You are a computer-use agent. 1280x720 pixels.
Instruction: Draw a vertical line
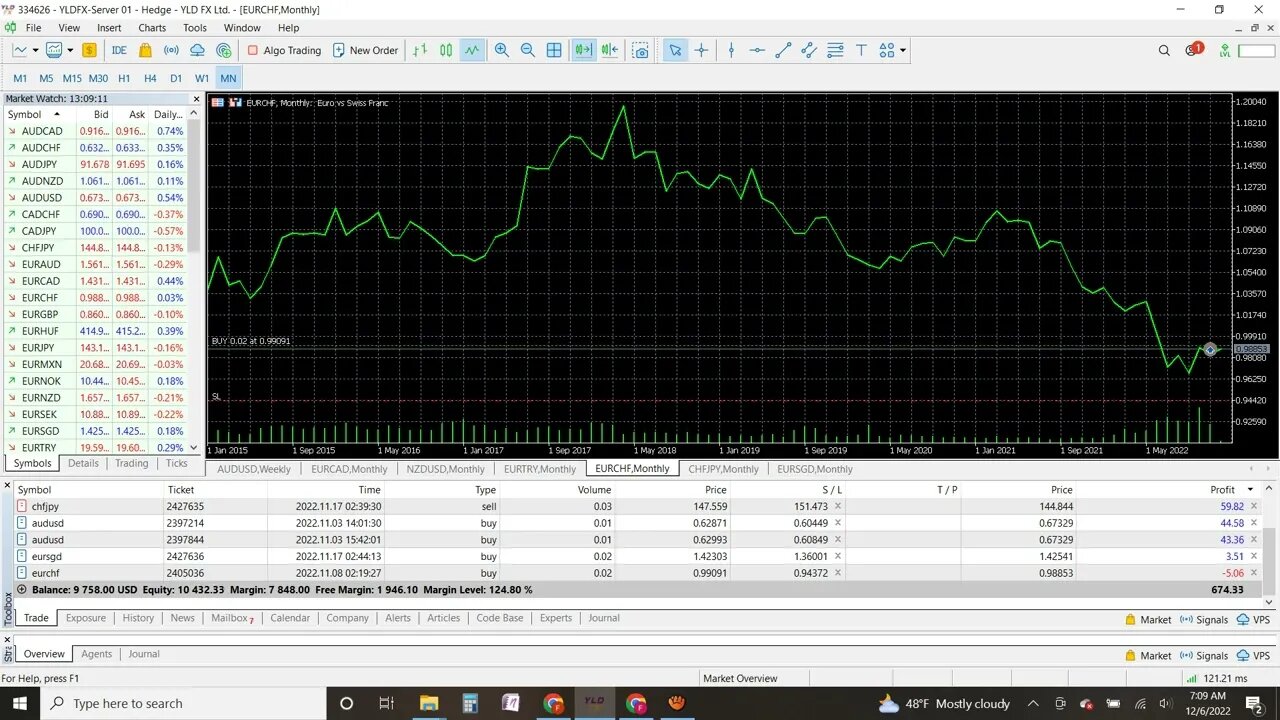tap(731, 50)
